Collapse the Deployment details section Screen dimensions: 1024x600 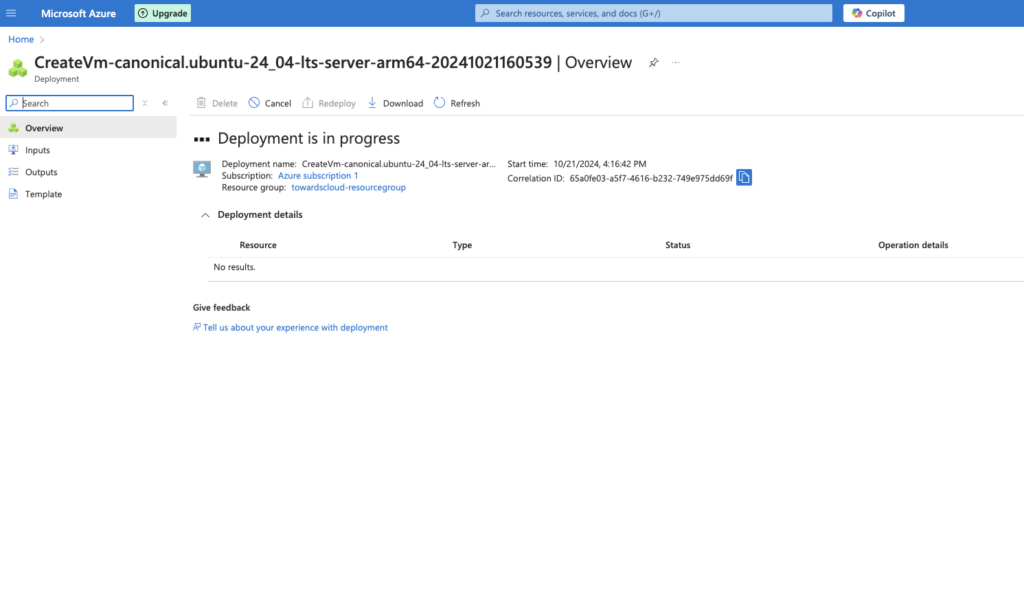pyautogui.click(x=205, y=215)
